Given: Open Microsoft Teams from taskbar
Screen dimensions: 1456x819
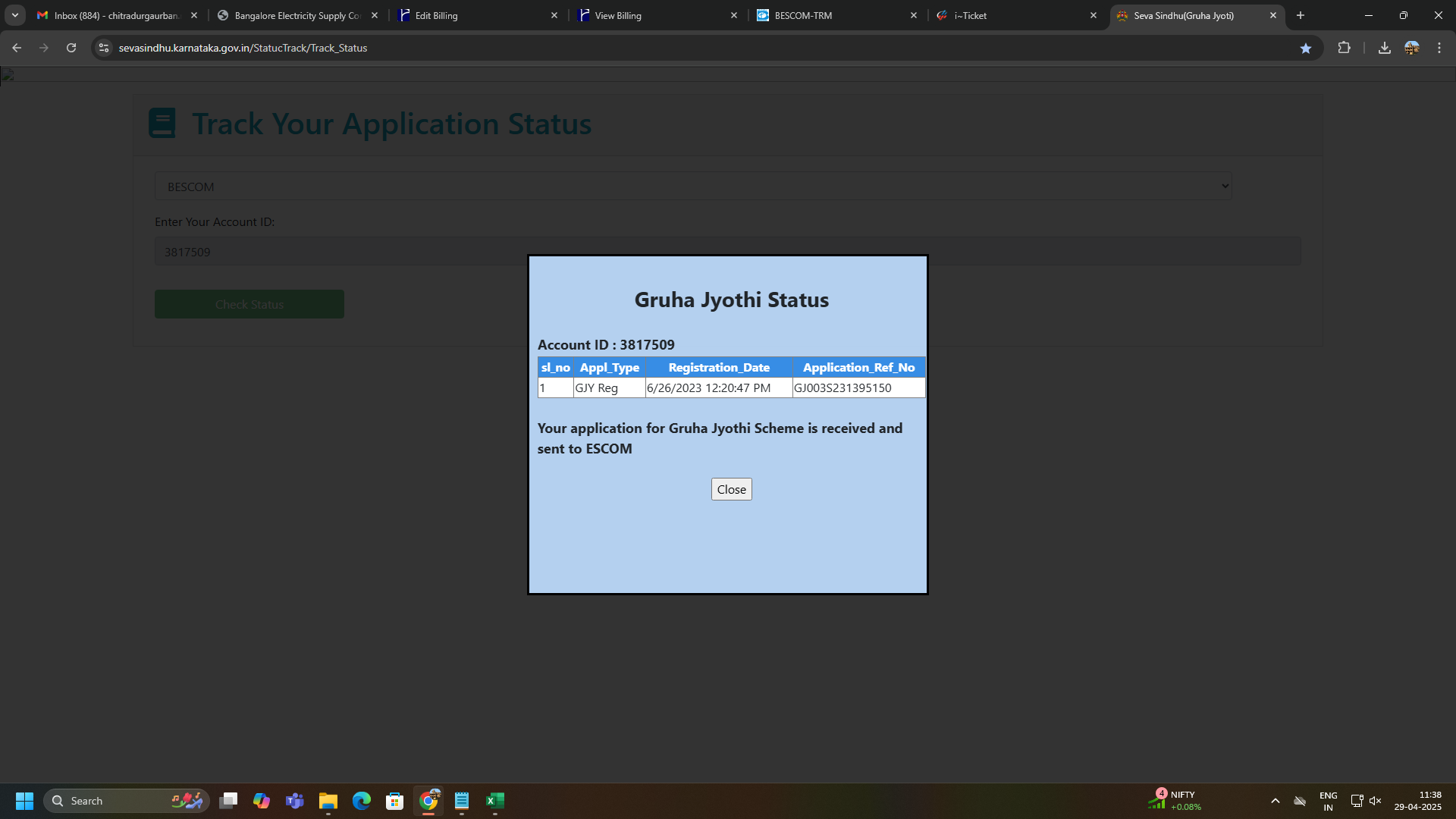Looking at the screenshot, I should point(295,801).
